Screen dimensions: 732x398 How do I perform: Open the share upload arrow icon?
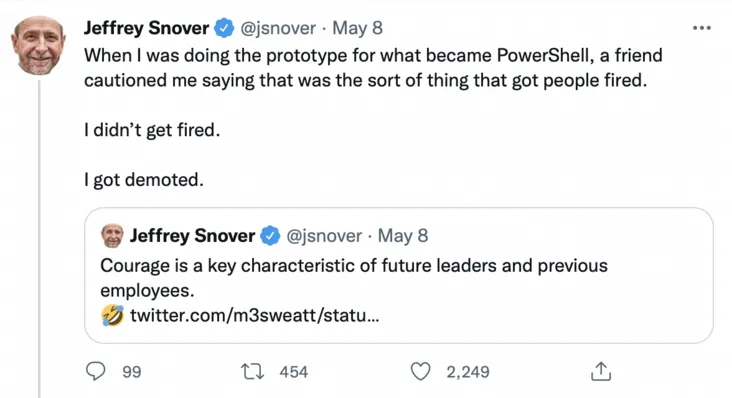pos(601,371)
